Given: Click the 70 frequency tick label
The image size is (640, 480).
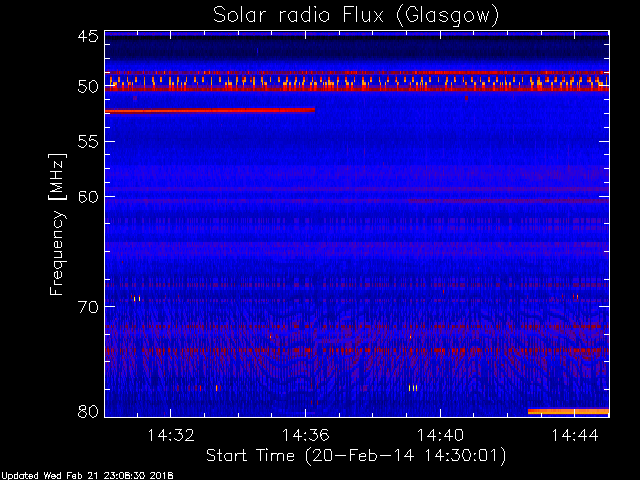Looking at the screenshot, I should tap(88, 307).
